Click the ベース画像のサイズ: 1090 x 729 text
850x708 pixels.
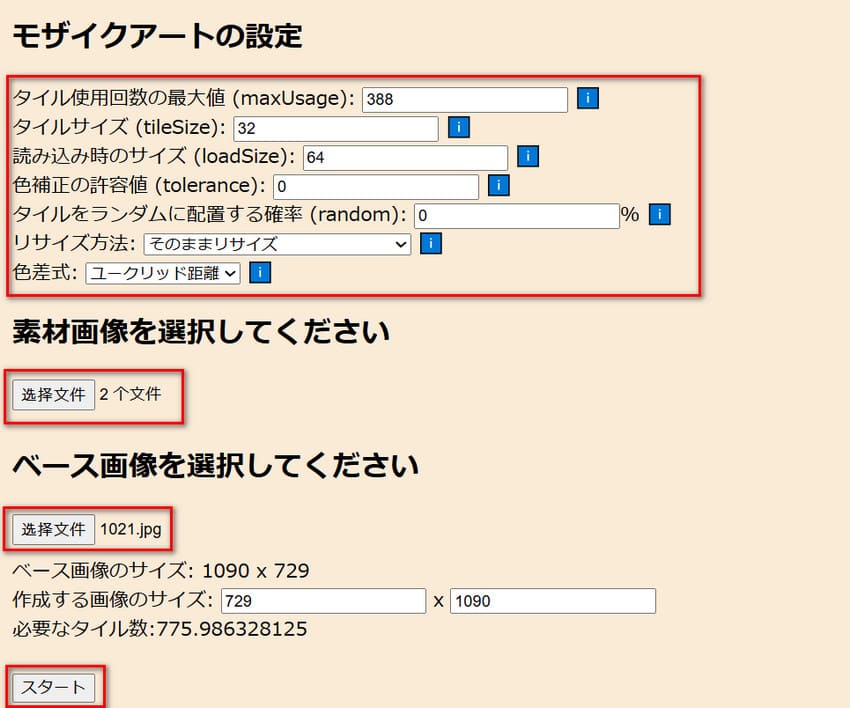pyautogui.click(x=161, y=570)
